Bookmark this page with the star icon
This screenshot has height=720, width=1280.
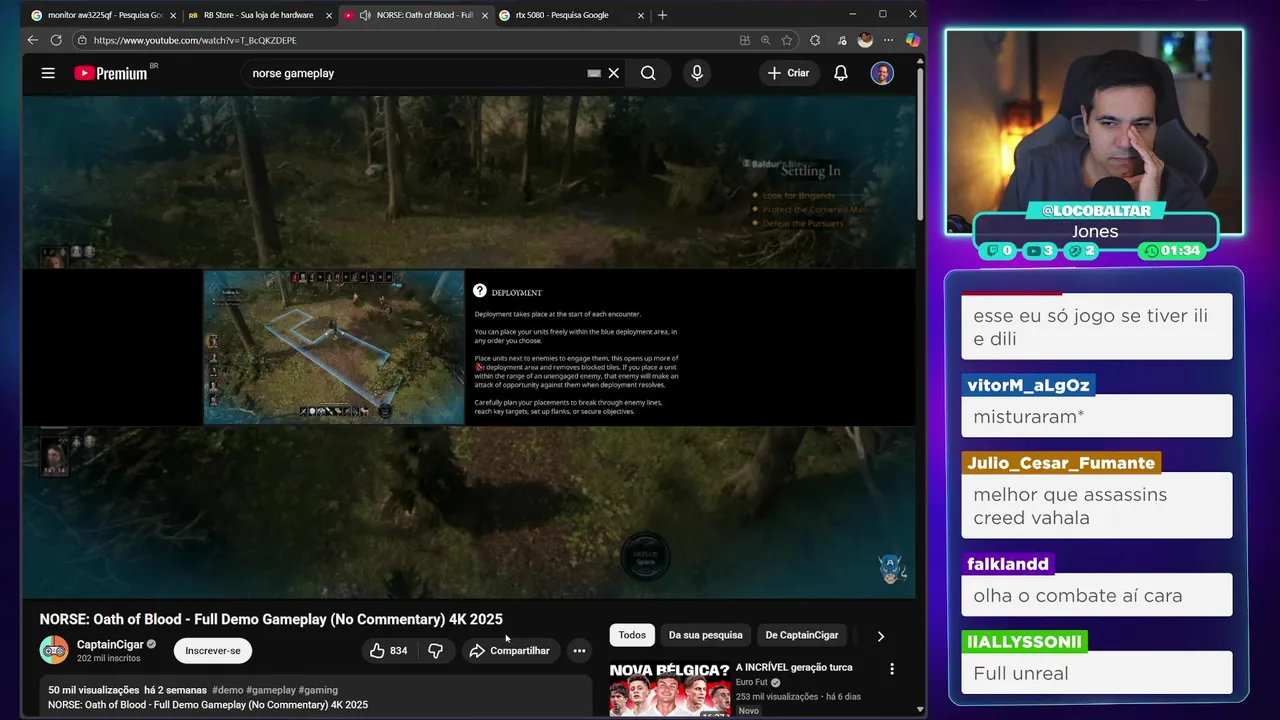(x=787, y=40)
